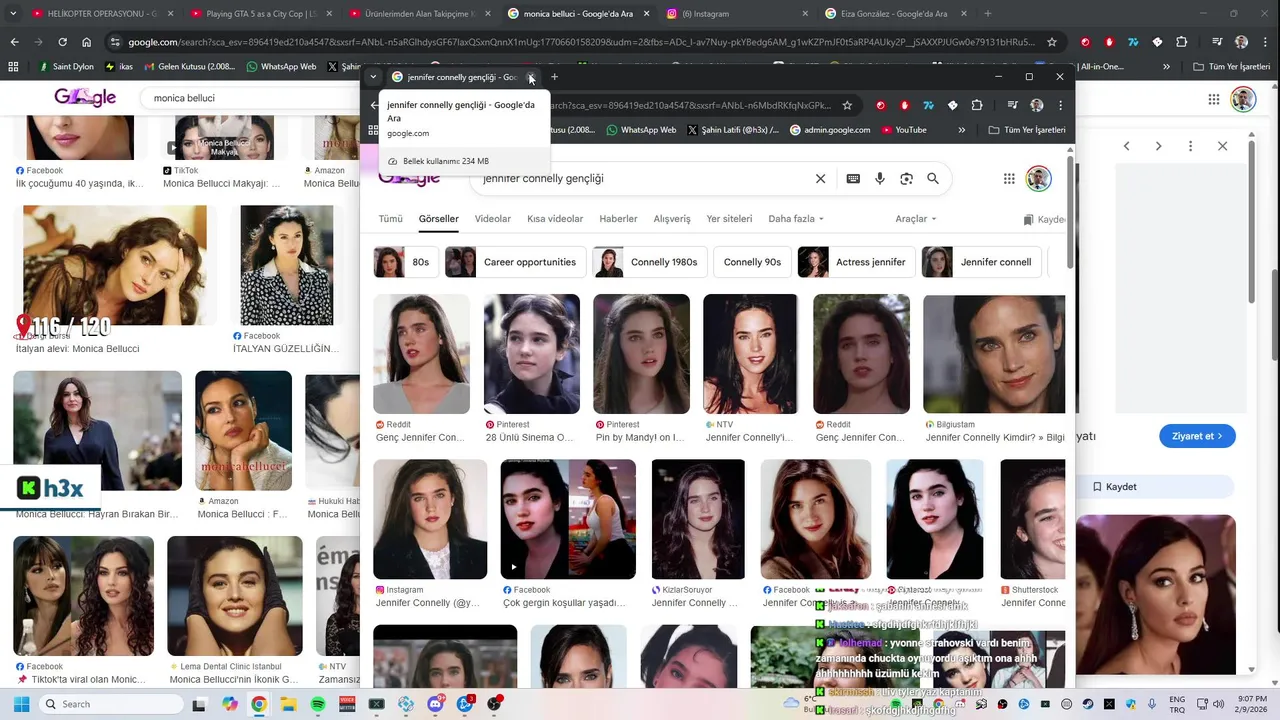Filter by Connelly 90s chip

click(x=752, y=262)
